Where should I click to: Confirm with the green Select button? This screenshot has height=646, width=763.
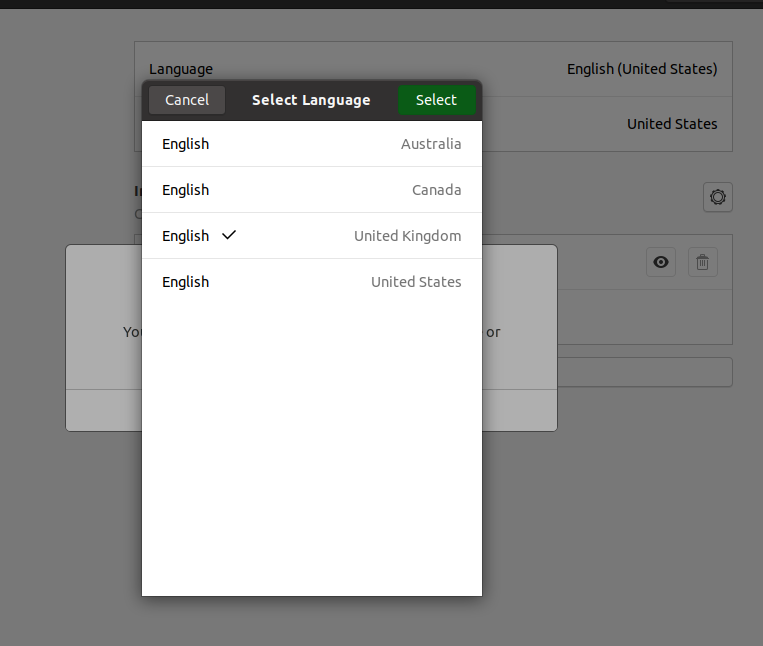[x=436, y=100]
